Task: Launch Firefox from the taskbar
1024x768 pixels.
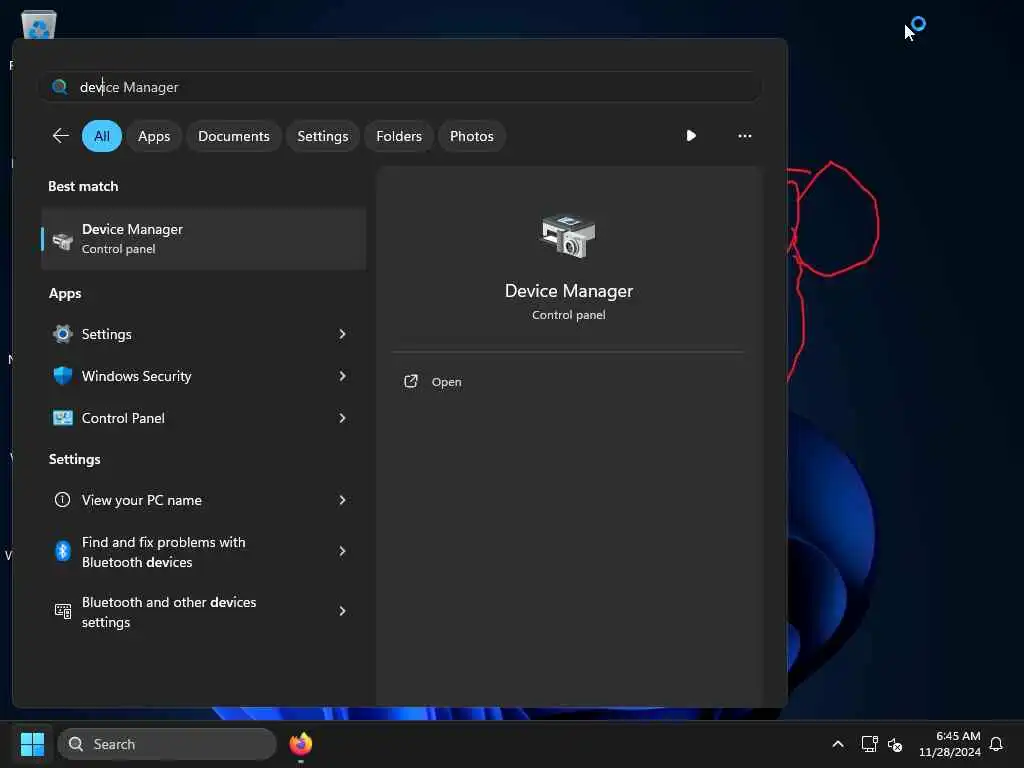Action: 300,744
